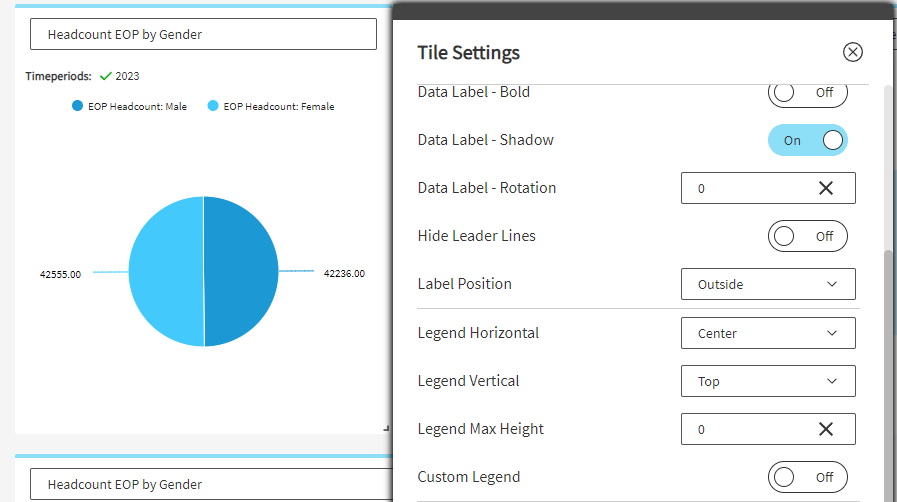Image resolution: width=897 pixels, height=502 pixels.
Task: Open the Legend Horizontal dropdown
Action: pyautogui.click(x=767, y=333)
